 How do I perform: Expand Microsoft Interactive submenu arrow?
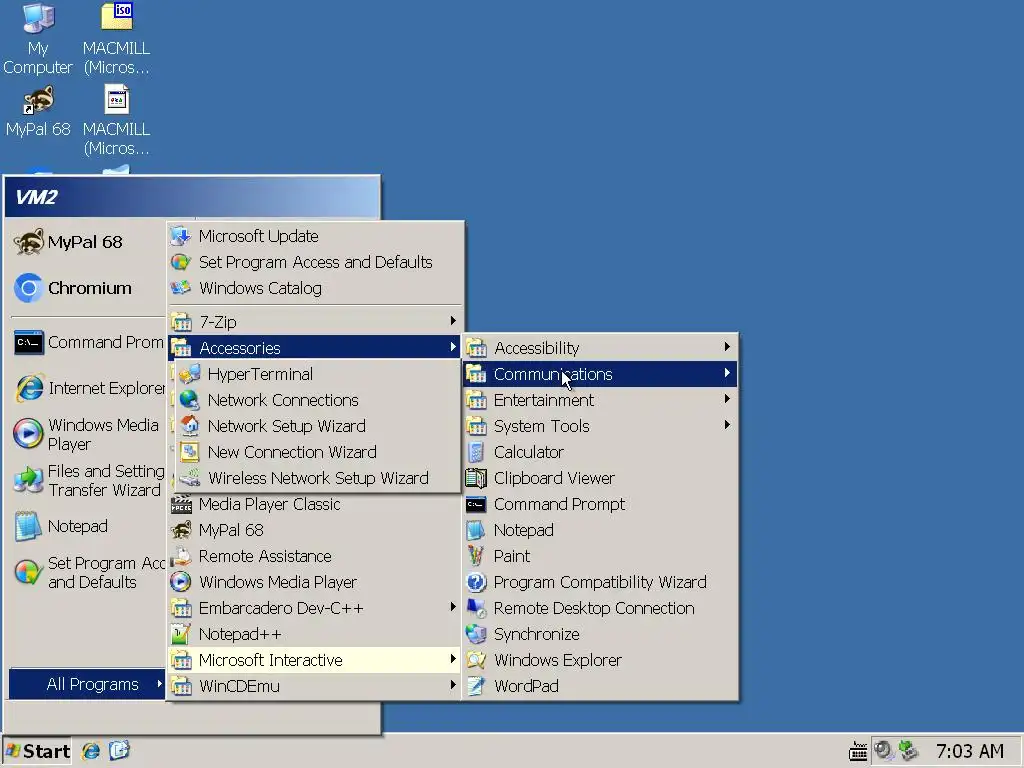coord(453,659)
